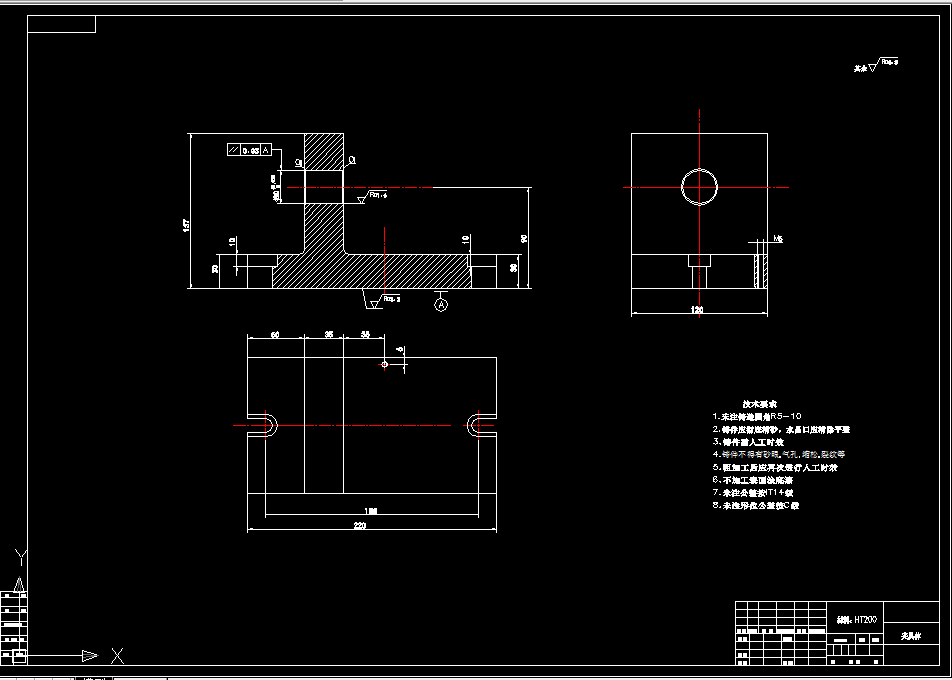
Task: Select the 190 dimension in the plan view
Action: click(x=371, y=511)
